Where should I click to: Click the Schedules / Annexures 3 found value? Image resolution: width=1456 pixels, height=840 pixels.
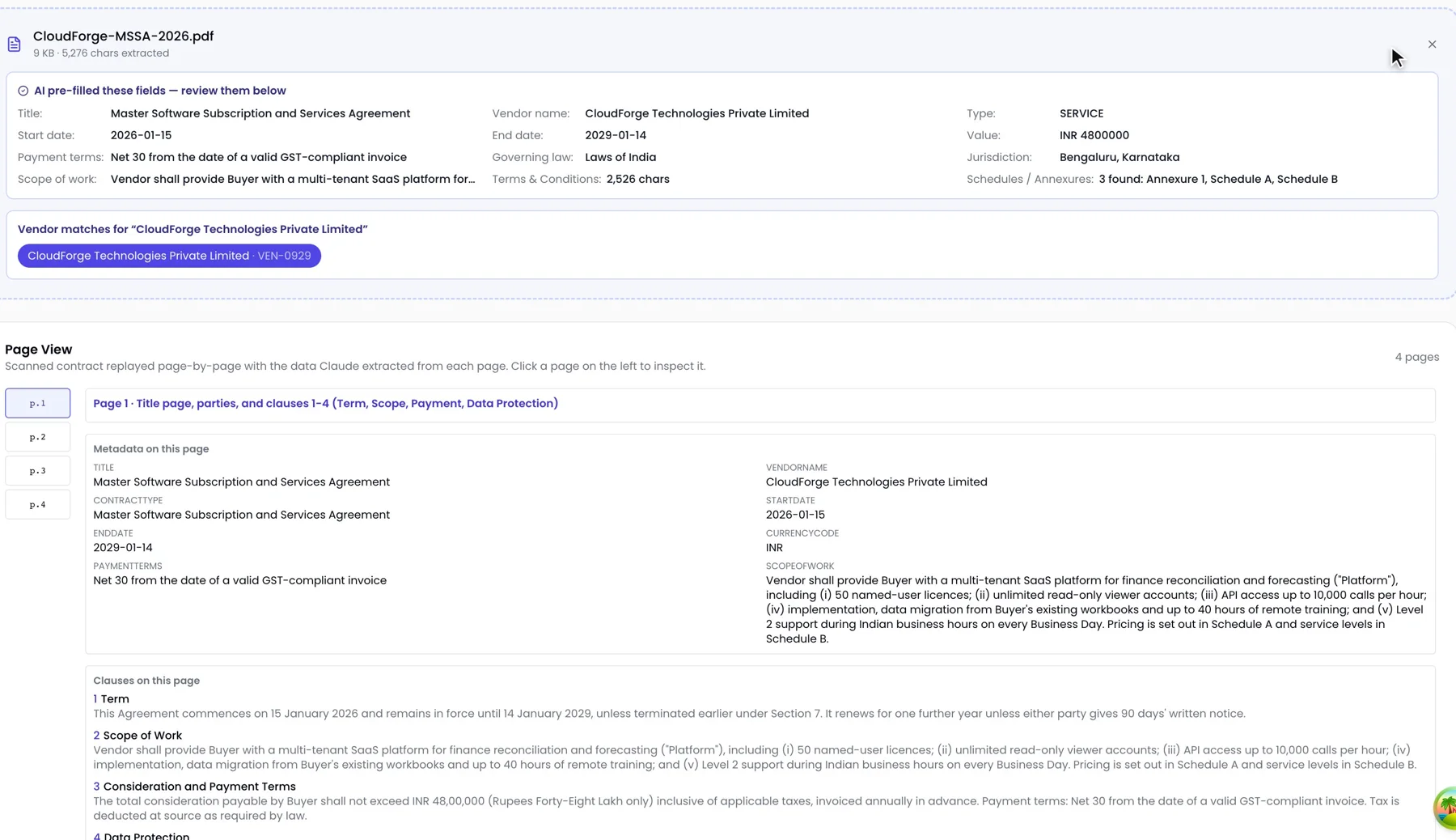(x=1218, y=179)
